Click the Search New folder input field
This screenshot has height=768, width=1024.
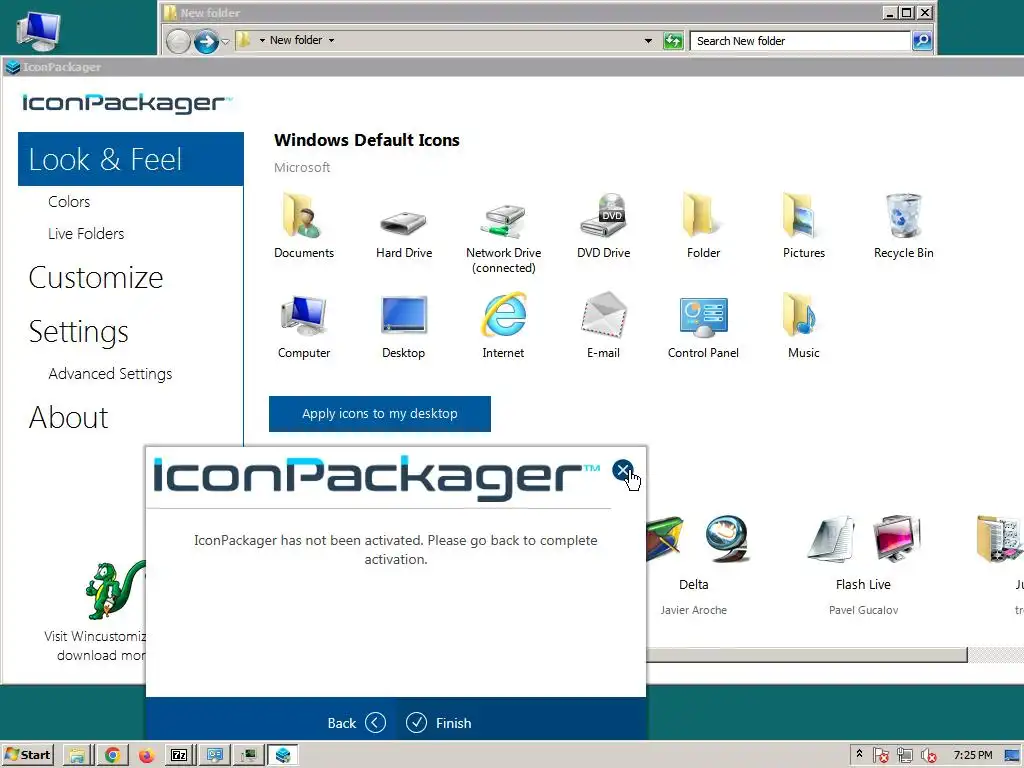(x=800, y=40)
